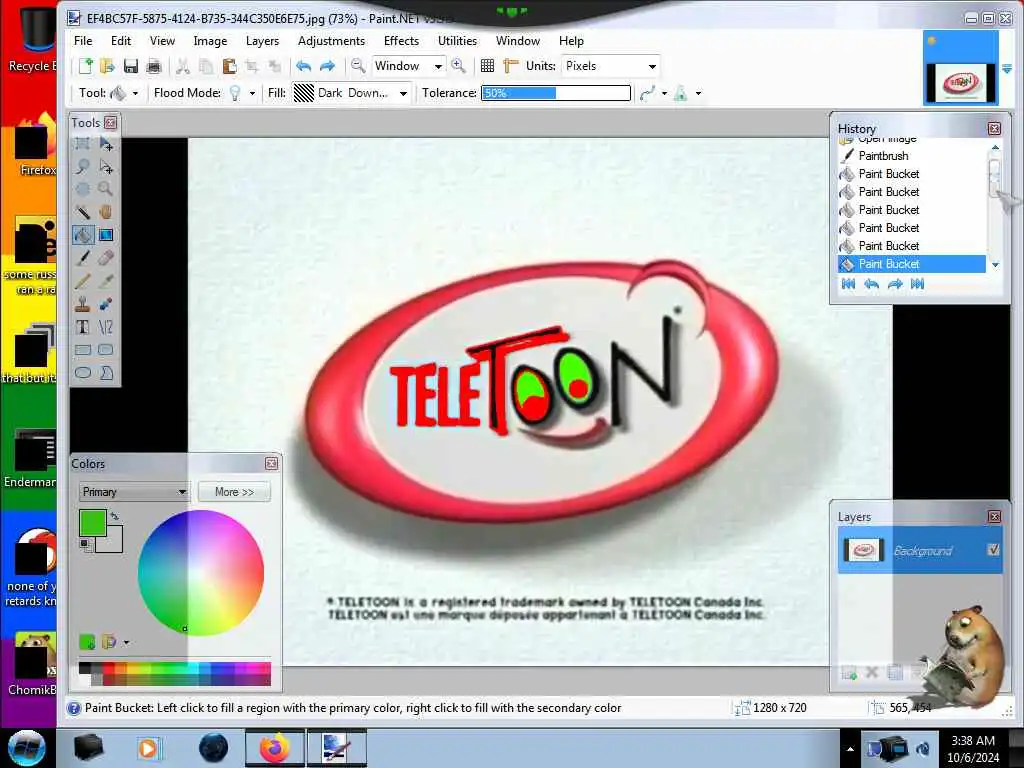Click the green primary color swatch

pos(92,523)
